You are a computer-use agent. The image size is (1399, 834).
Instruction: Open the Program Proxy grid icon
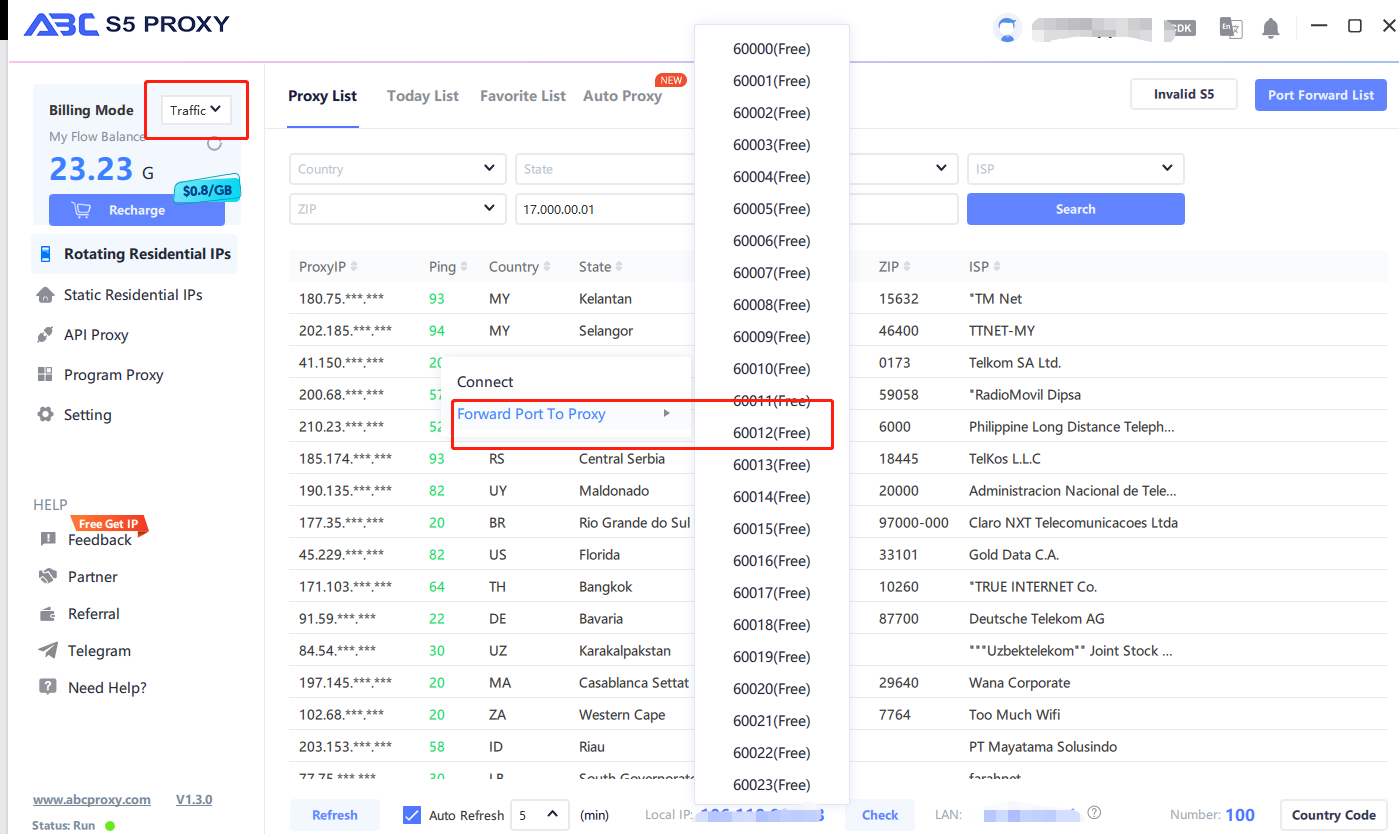pos(45,375)
